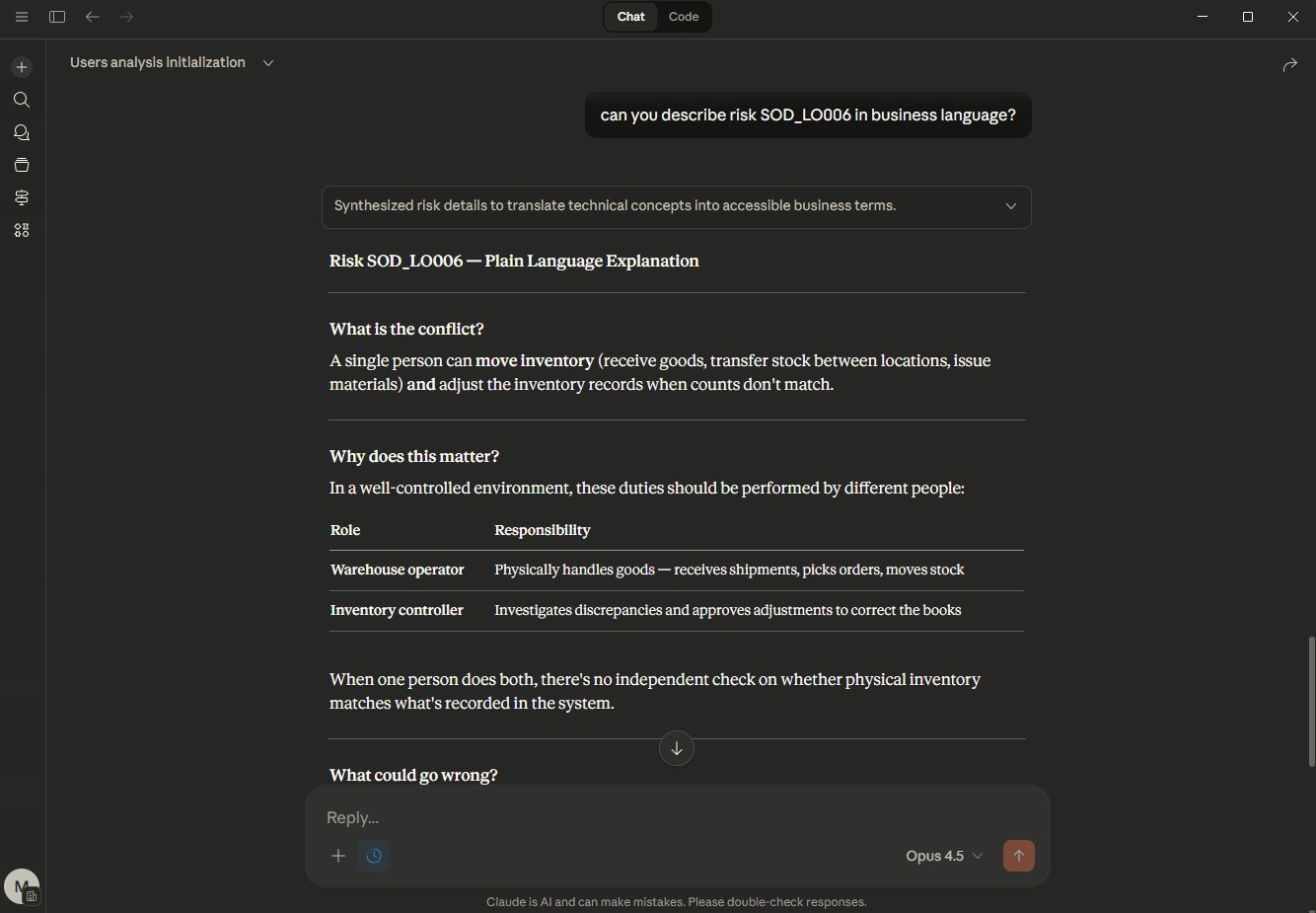Share the conversation via the share arrow
This screenshot has height=913, width=1316.
pos(1289,63)
